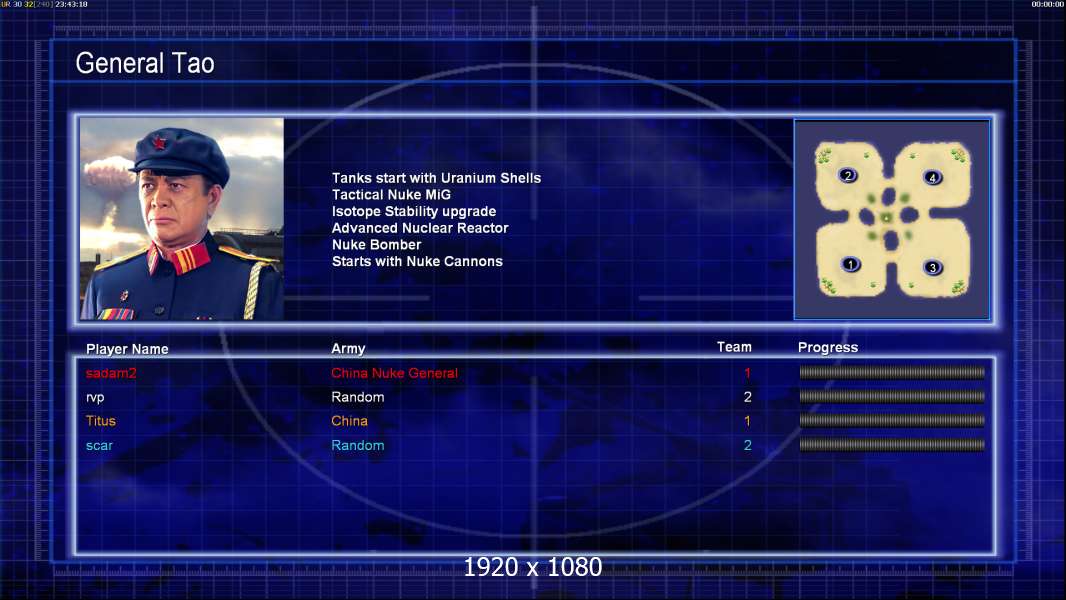Select player name scar
The image size is (1066, 600).
tap(99, 446)
